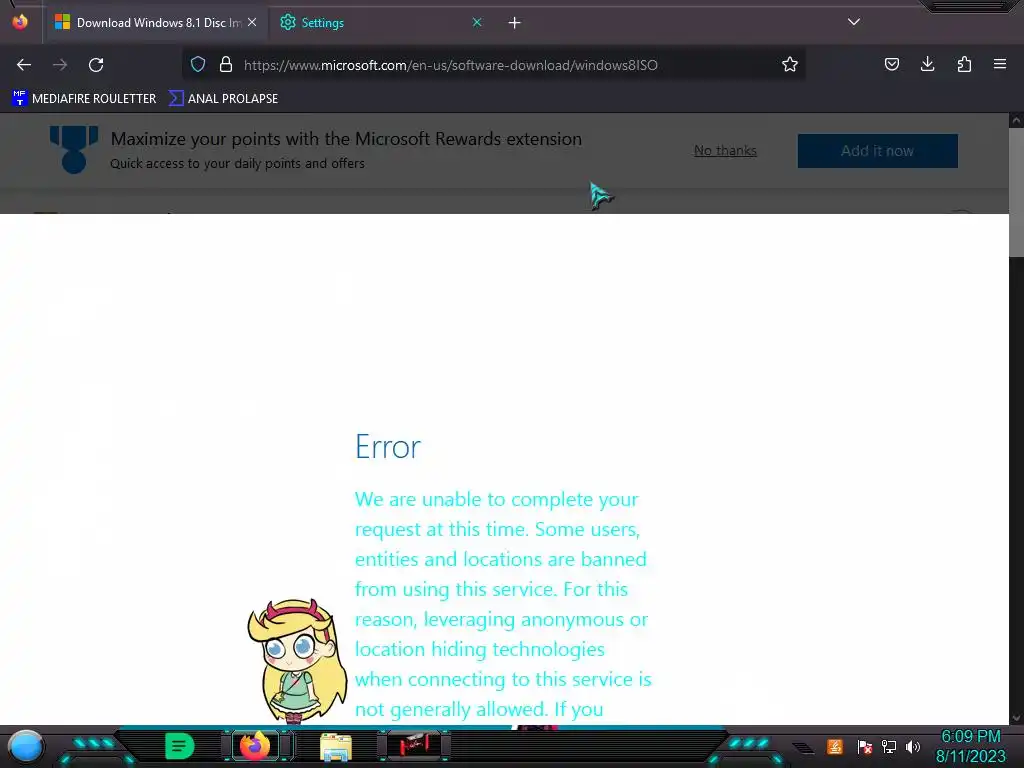Click the scrollbar down arrow
Viewport: 1024px width, 768px height.
(x=1016, y=718)
